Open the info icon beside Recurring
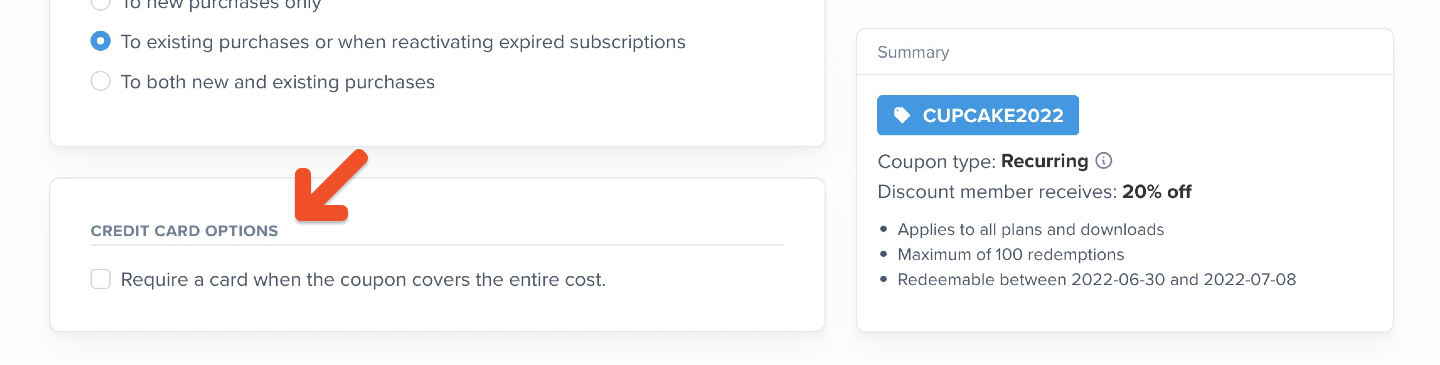The width and height of the screenshot is (1440, 365). [x=1104, y=160]
